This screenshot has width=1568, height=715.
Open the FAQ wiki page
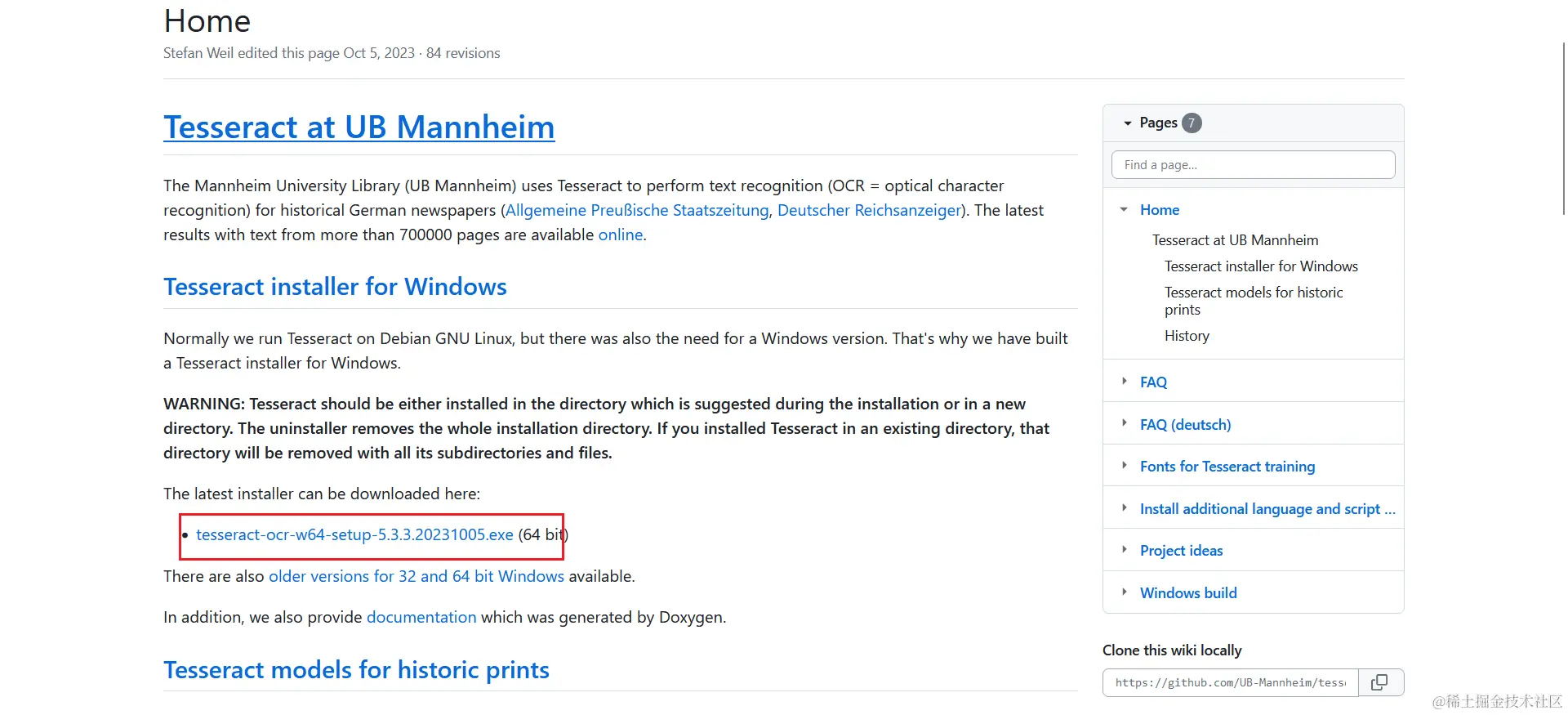pyautogui.click(x=1153, y=382)
